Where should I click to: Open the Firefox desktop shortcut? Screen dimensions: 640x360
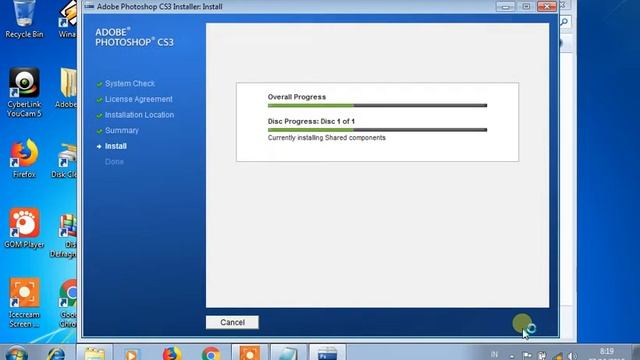[x=24, y=159]
